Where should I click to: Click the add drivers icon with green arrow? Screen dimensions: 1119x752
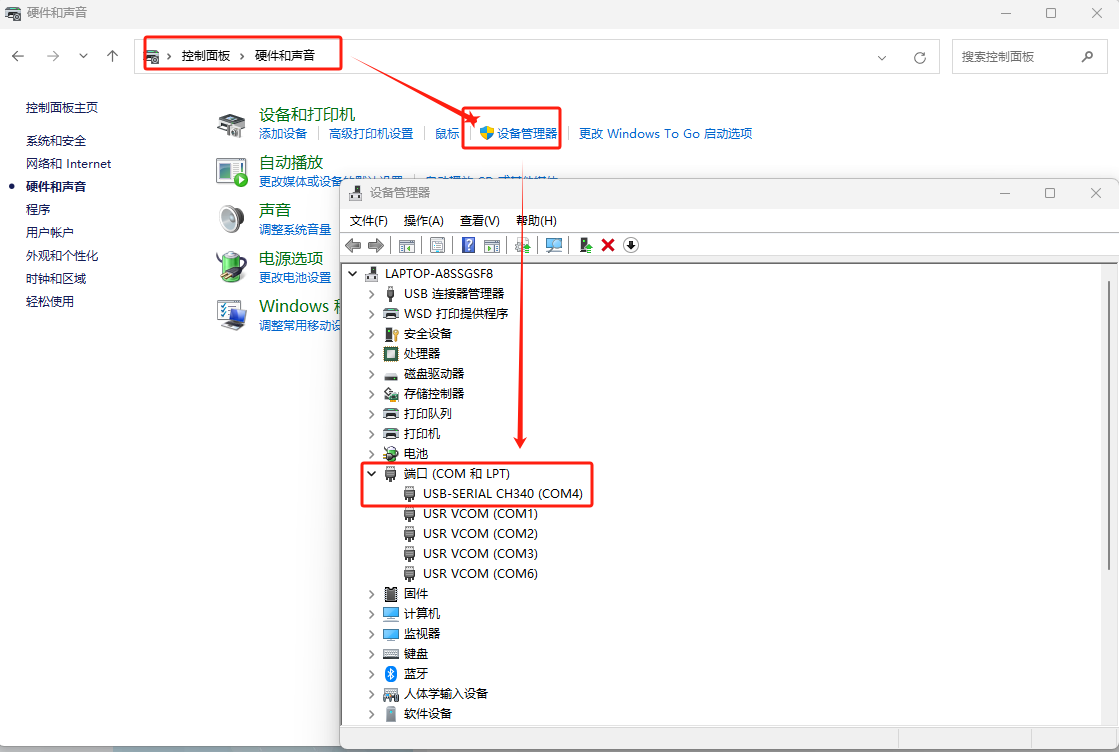point(585,245)
